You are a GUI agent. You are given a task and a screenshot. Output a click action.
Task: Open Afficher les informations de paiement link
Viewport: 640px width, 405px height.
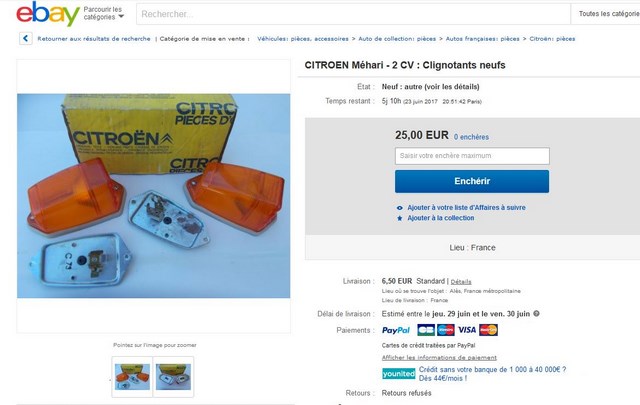[439, 358]
